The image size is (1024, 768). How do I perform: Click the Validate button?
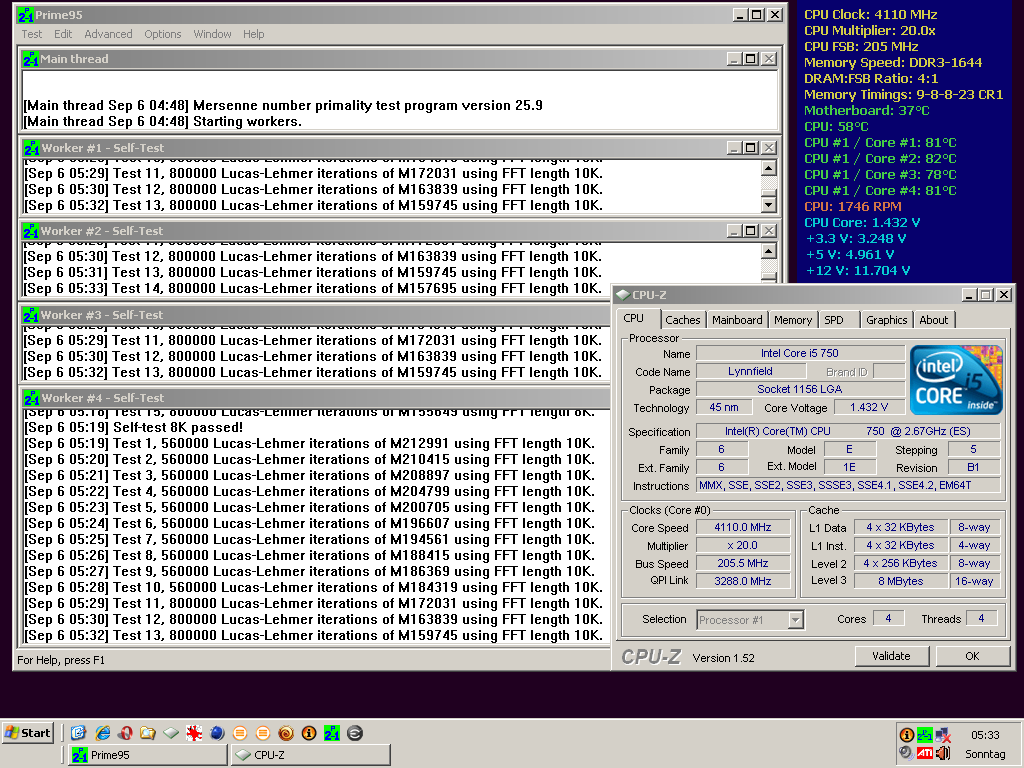click(891, 656)
